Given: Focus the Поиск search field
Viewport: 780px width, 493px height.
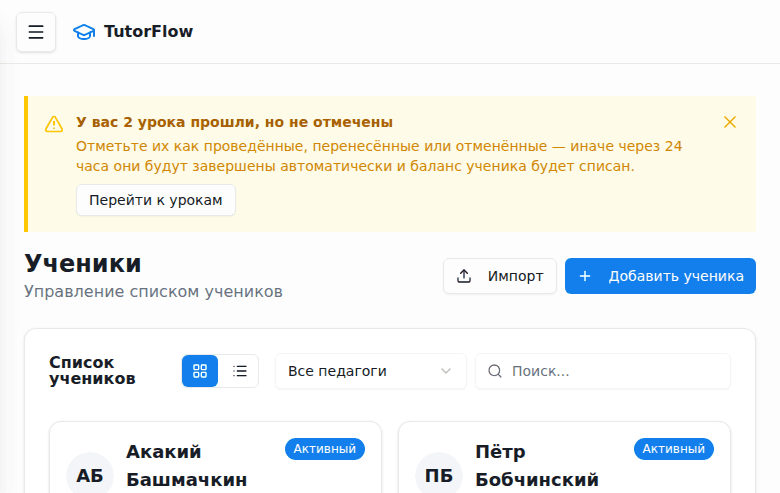Looking at the screenshot, I should (603, 371).
